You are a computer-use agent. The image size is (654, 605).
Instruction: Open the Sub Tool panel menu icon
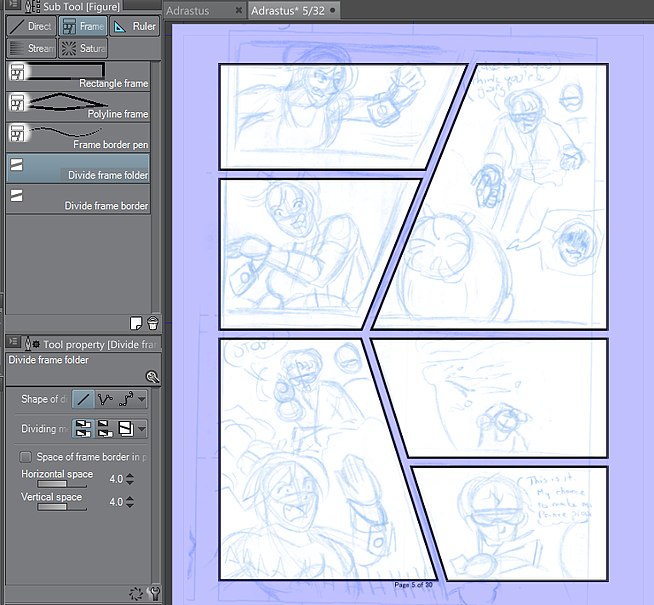click(x=13, y=5)
